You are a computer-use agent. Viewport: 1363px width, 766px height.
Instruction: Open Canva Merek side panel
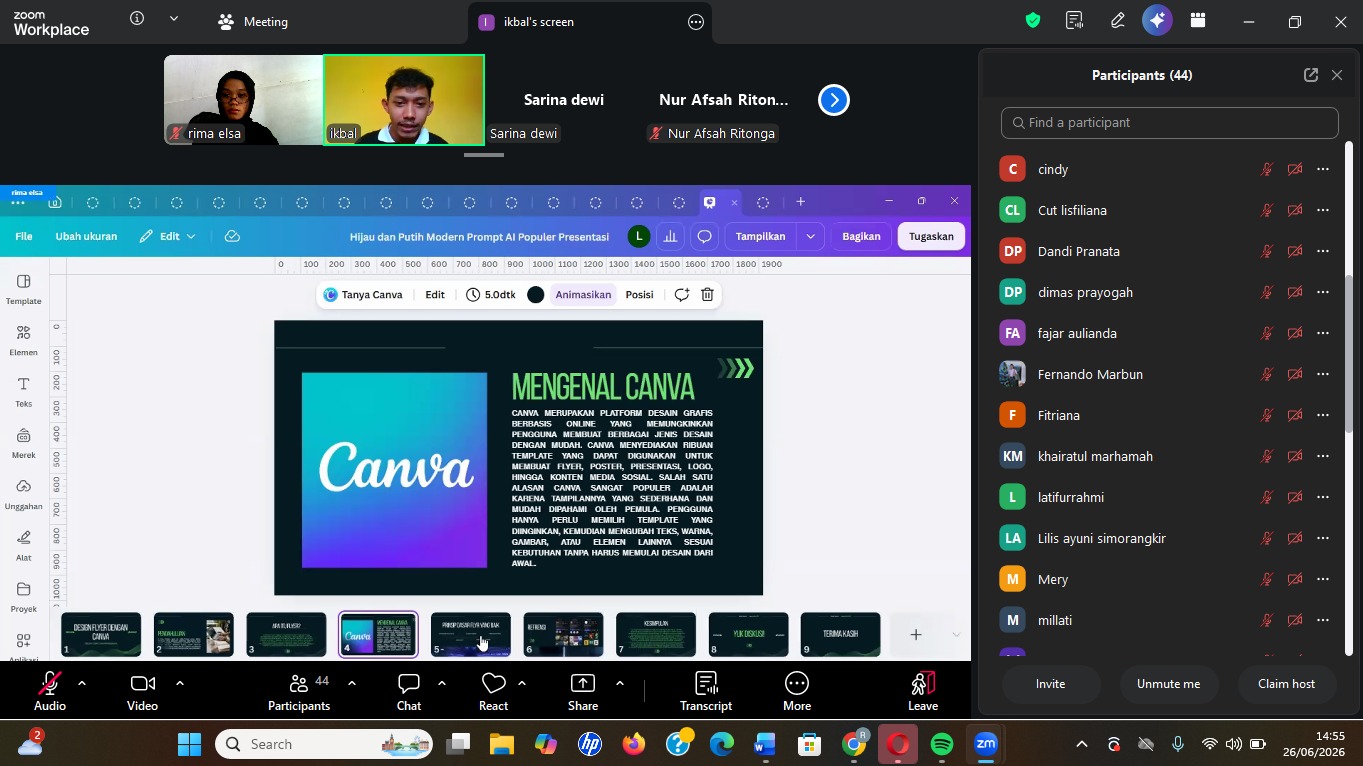24,443
